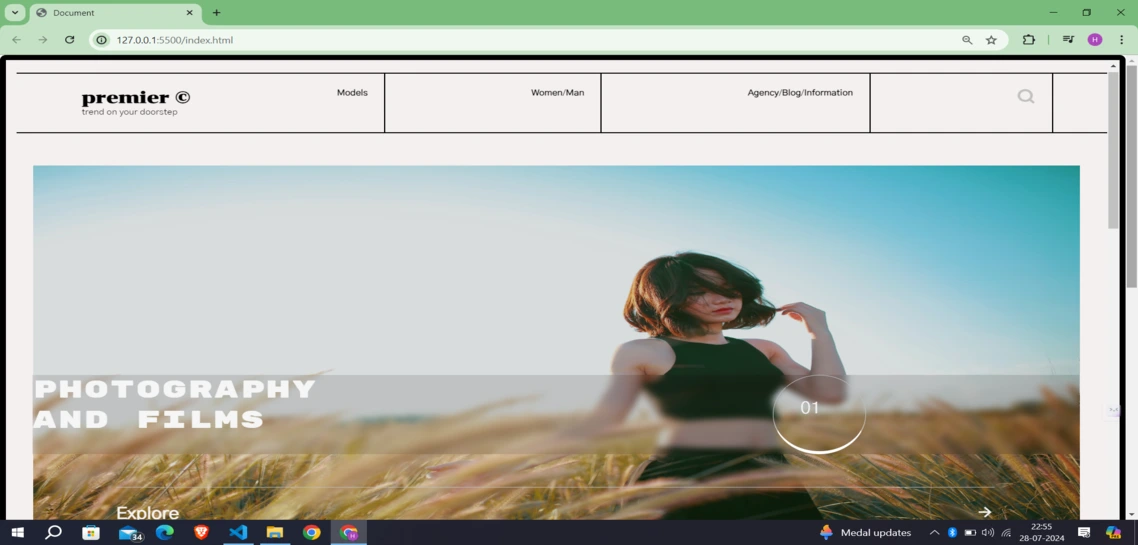The image size is (1138, 545).
Task: Click the 'trend on your doorstep' tagline
Action: pyautogui.click(x=129, y=112)
